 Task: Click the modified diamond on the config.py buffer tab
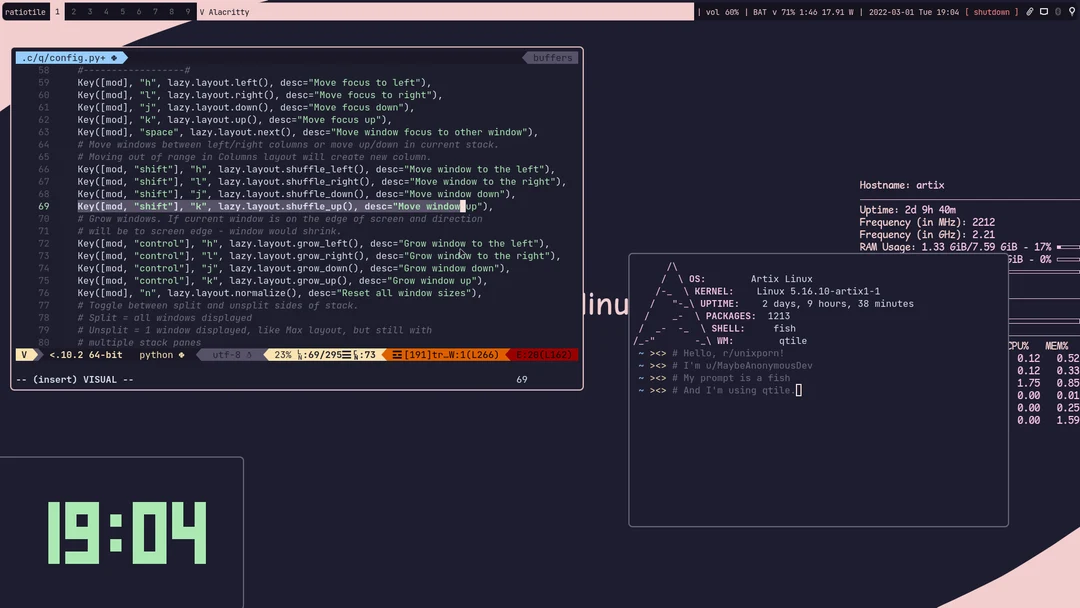(x=113, y=57)
